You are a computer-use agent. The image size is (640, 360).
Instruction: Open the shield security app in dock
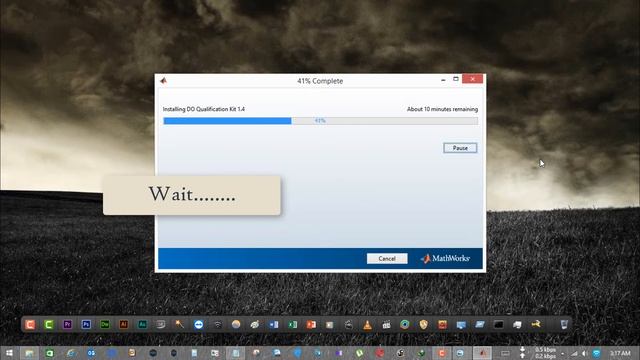click(x=424, y=324)
